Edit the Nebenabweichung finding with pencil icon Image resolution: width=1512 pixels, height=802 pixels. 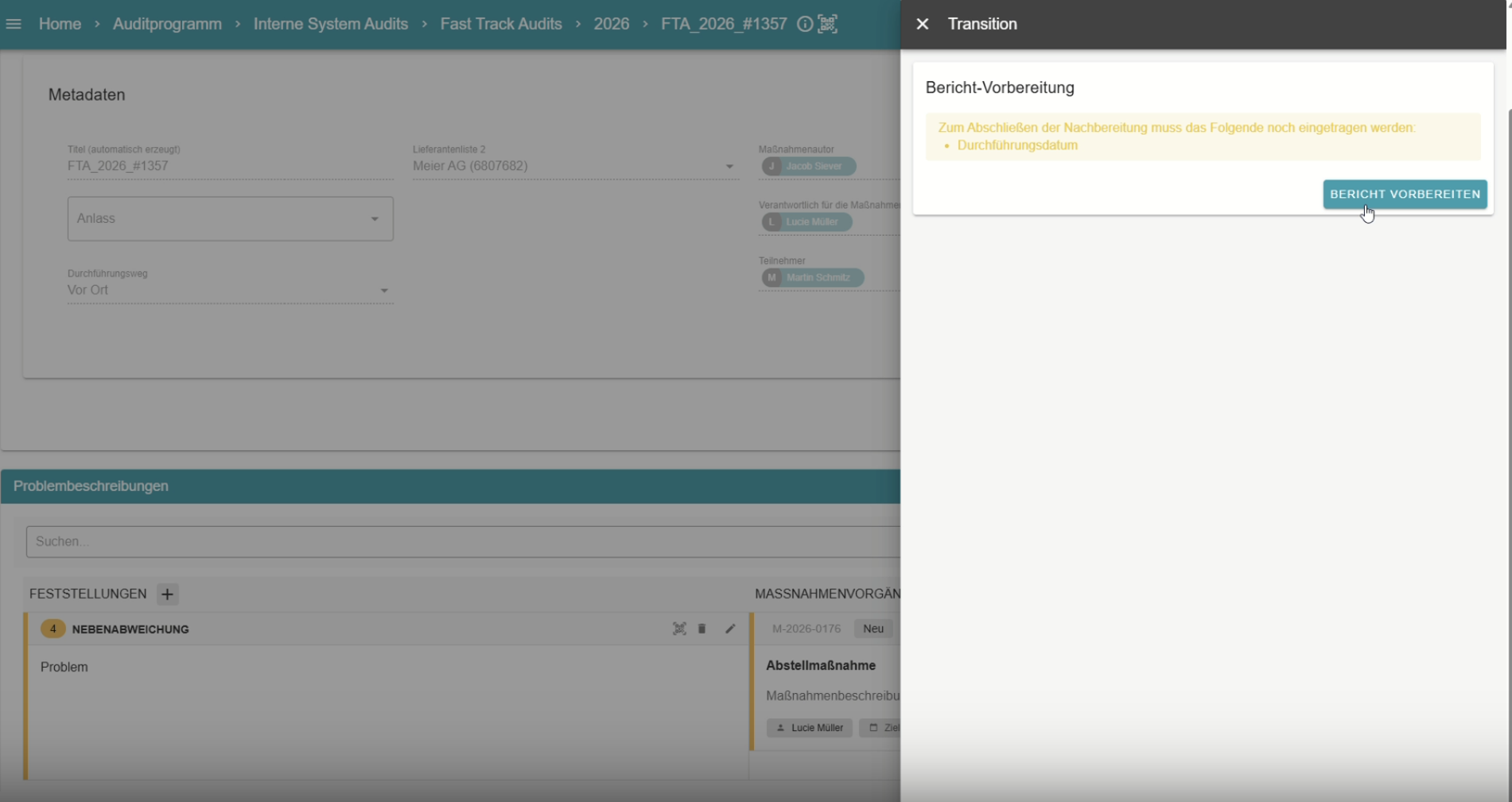tap(730, 629)
